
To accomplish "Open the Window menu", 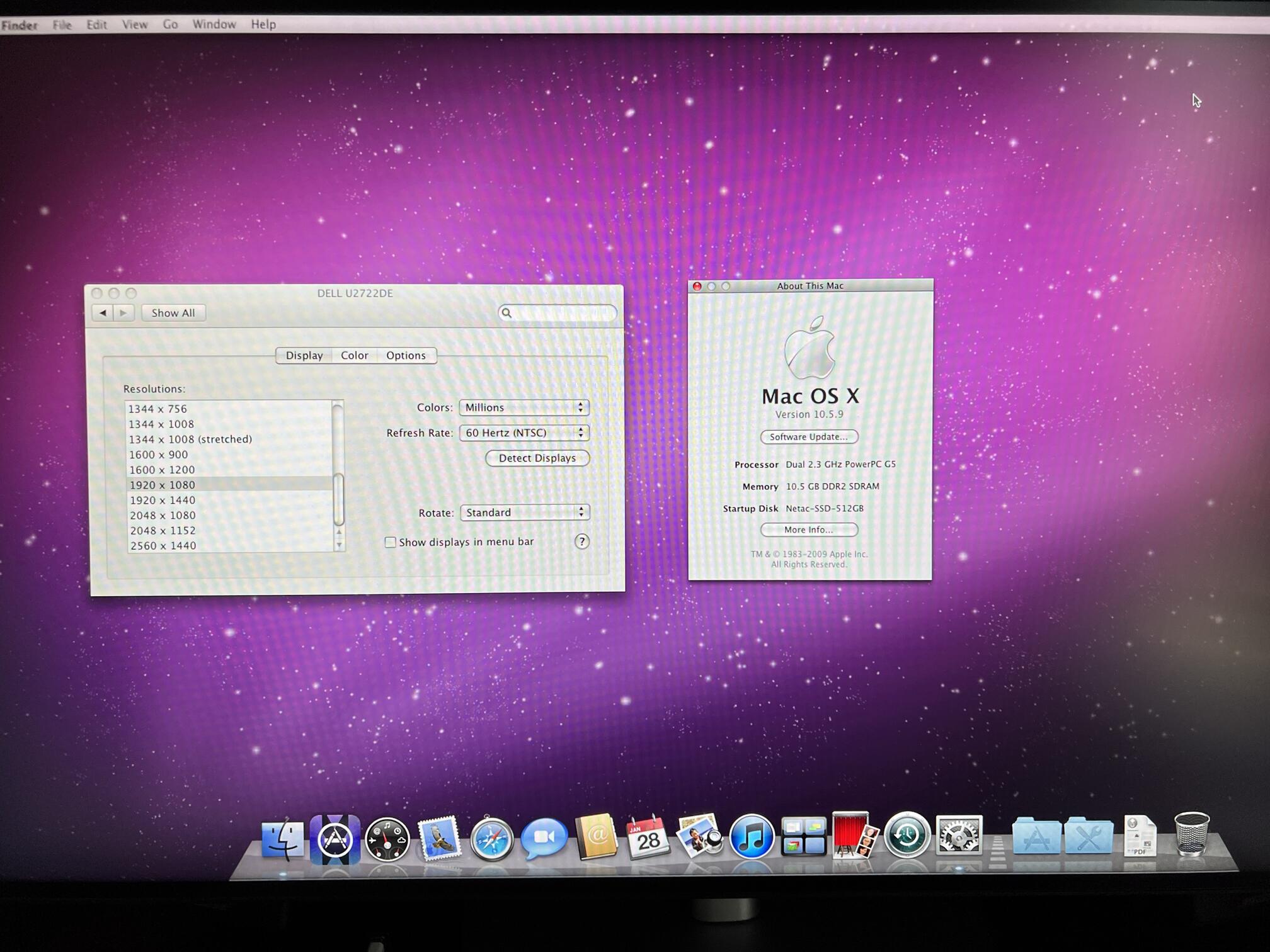I will point(214,24).
